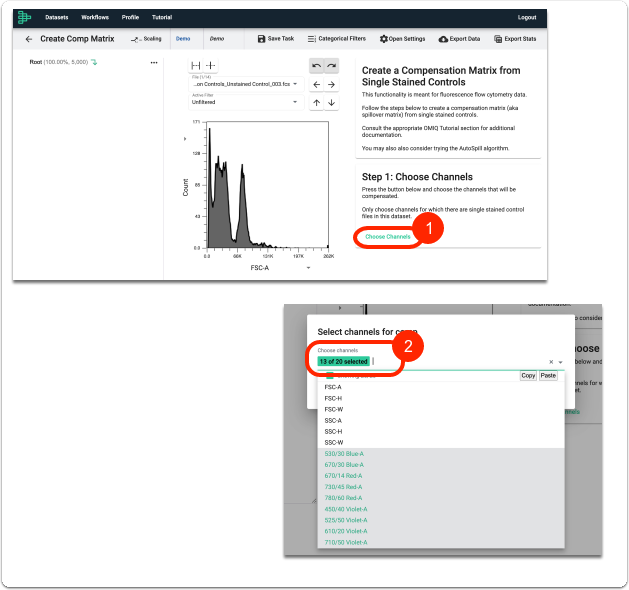Open the Scaling tool
629x590 pixels.
pos(146,39)
